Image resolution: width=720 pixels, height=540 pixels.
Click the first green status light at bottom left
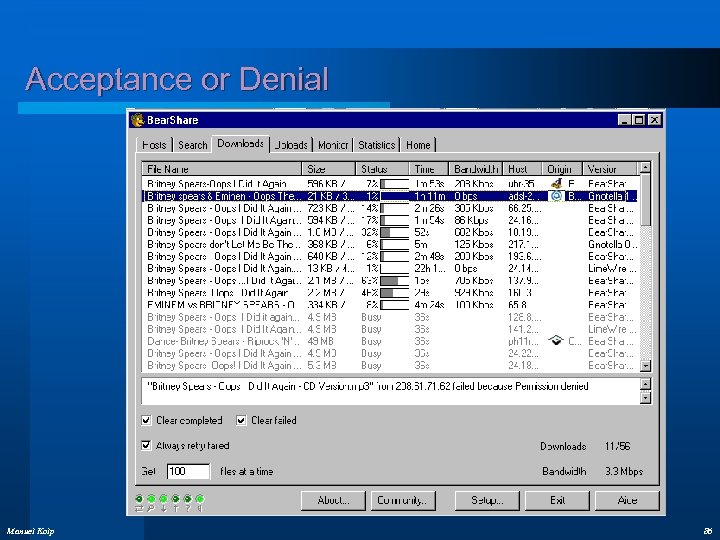coord(139,498)
